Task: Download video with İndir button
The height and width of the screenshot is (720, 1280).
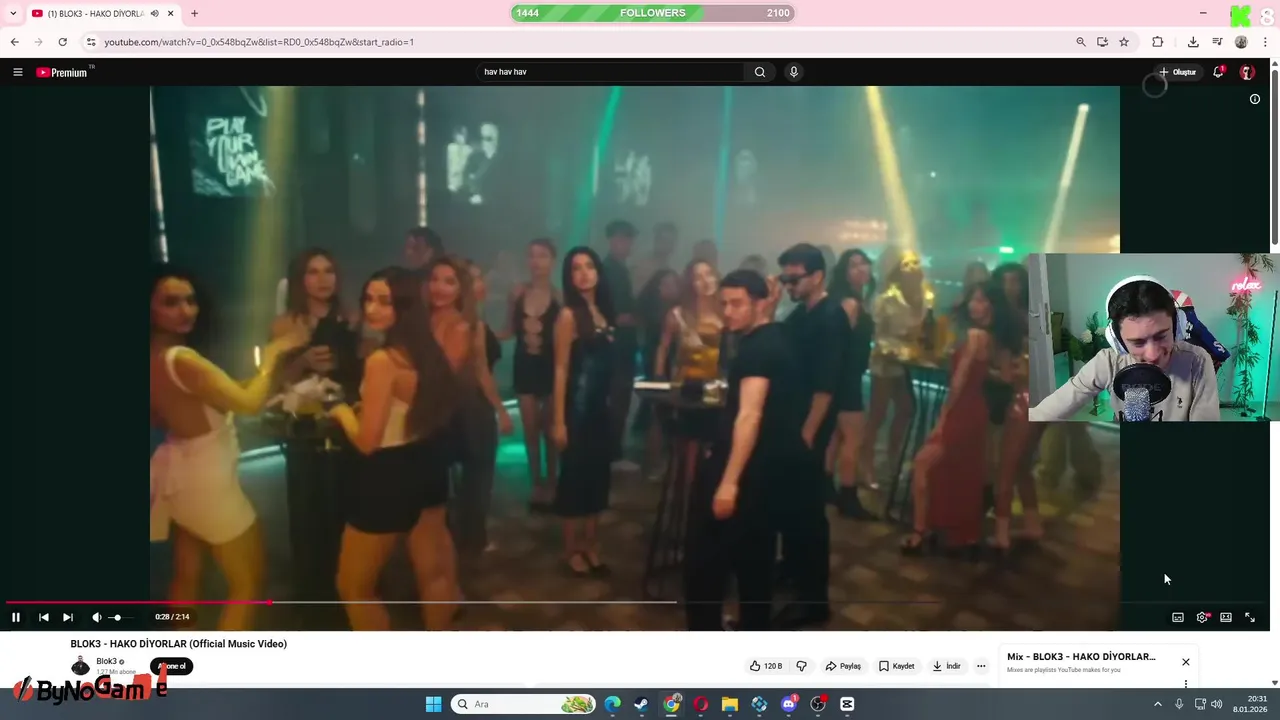Action: (947, 666)
